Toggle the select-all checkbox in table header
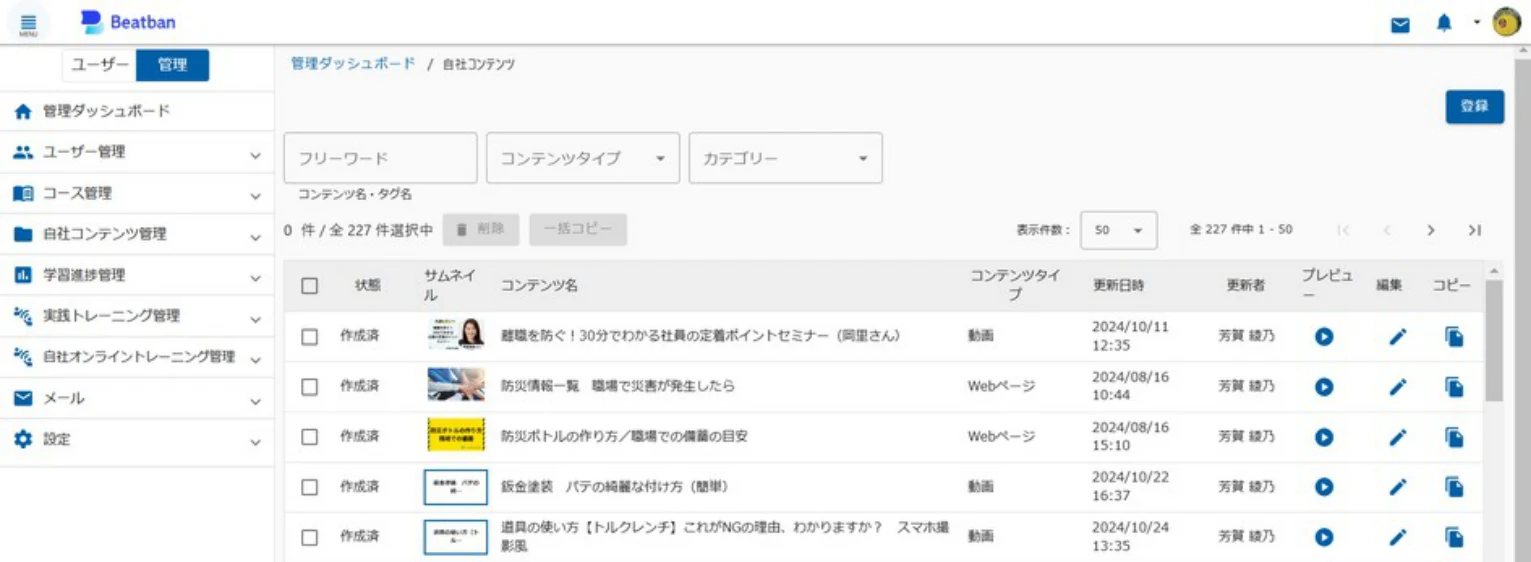 point(310,286)
